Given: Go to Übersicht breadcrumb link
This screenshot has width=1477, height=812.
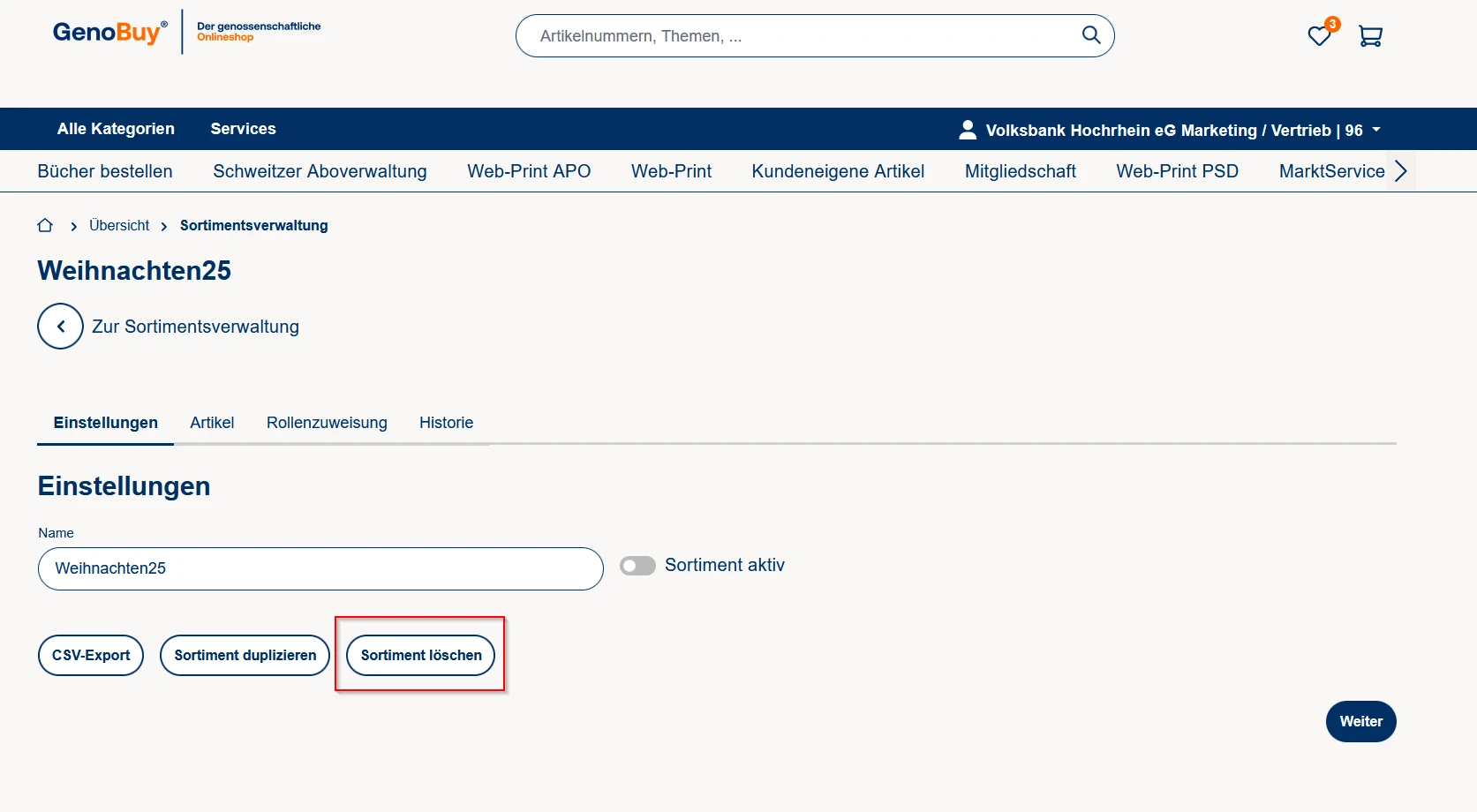Looking at the screenshot, I should tap(119, 226).
